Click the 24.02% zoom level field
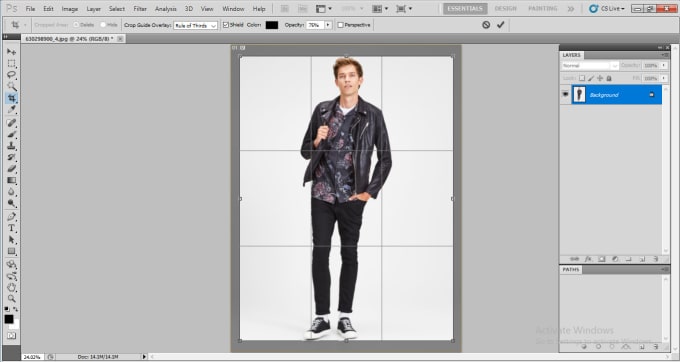This screenshot has height=362, width=680. [x=32, y=357]
